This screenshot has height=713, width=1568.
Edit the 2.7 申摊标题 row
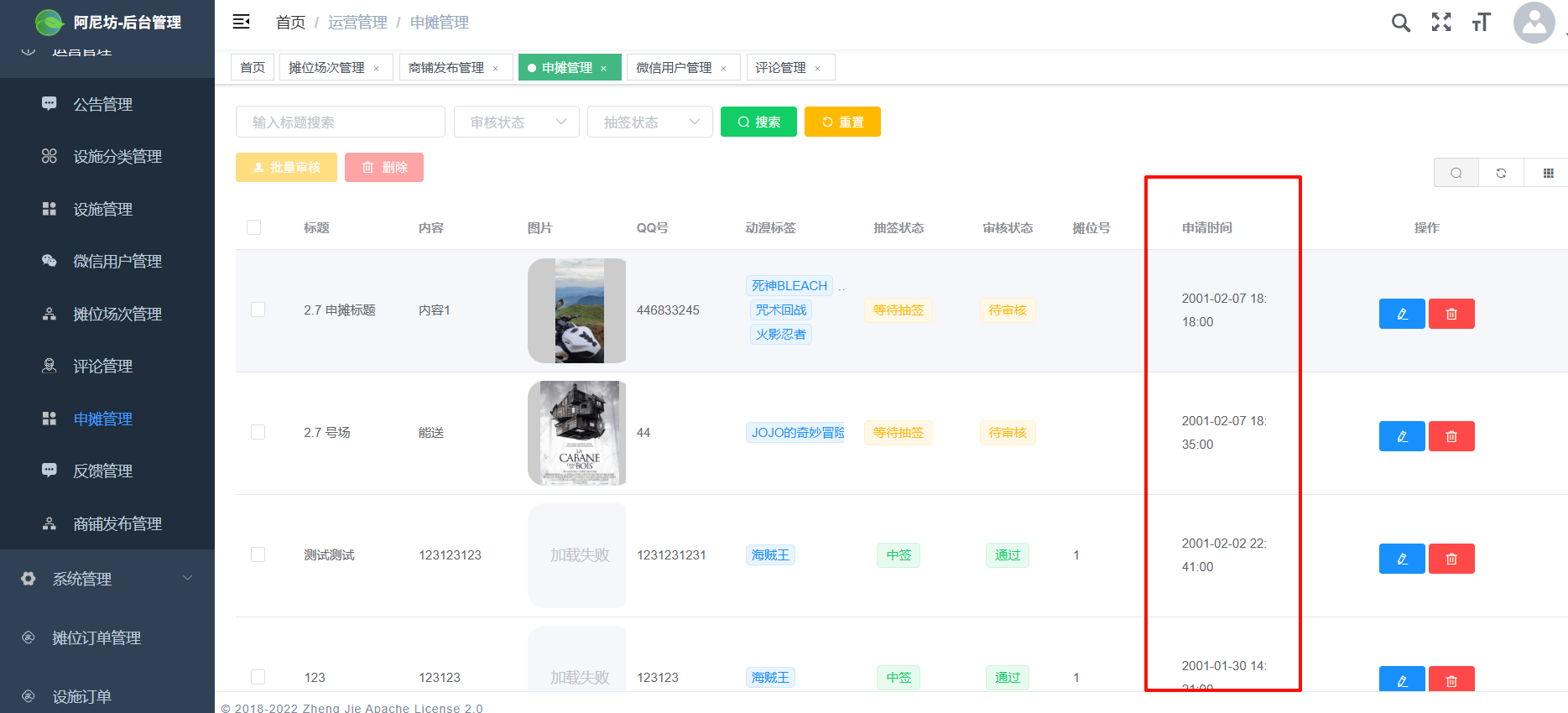pos(1401,314)
